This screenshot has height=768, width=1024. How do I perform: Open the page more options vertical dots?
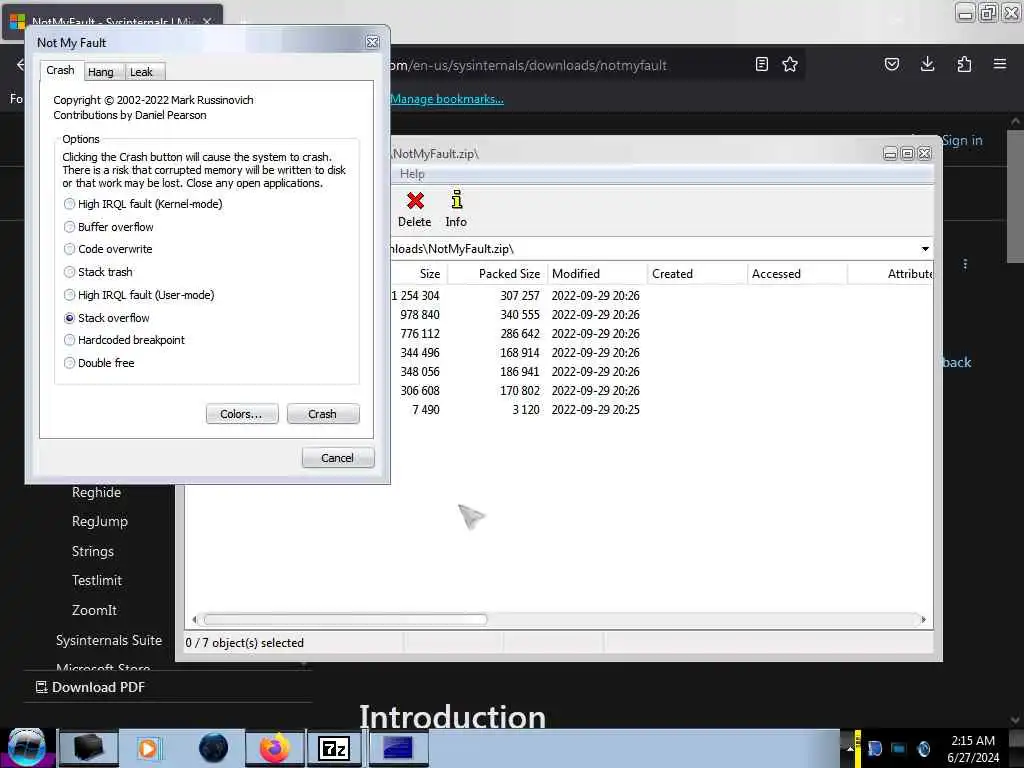pos(965,264)
